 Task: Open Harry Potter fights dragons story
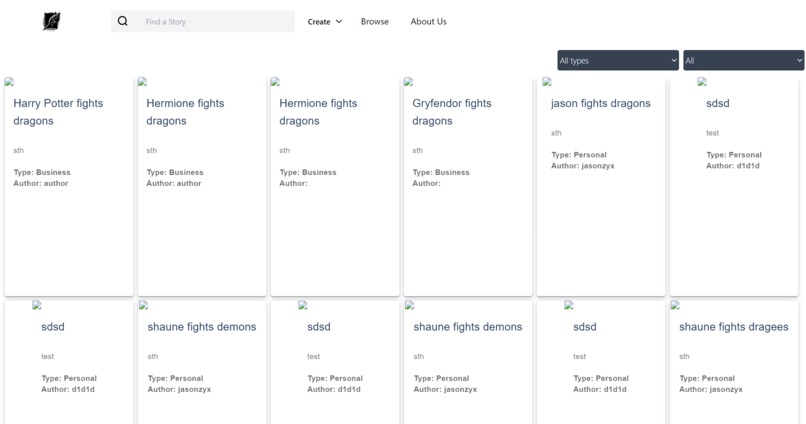(x=58, y=112)
